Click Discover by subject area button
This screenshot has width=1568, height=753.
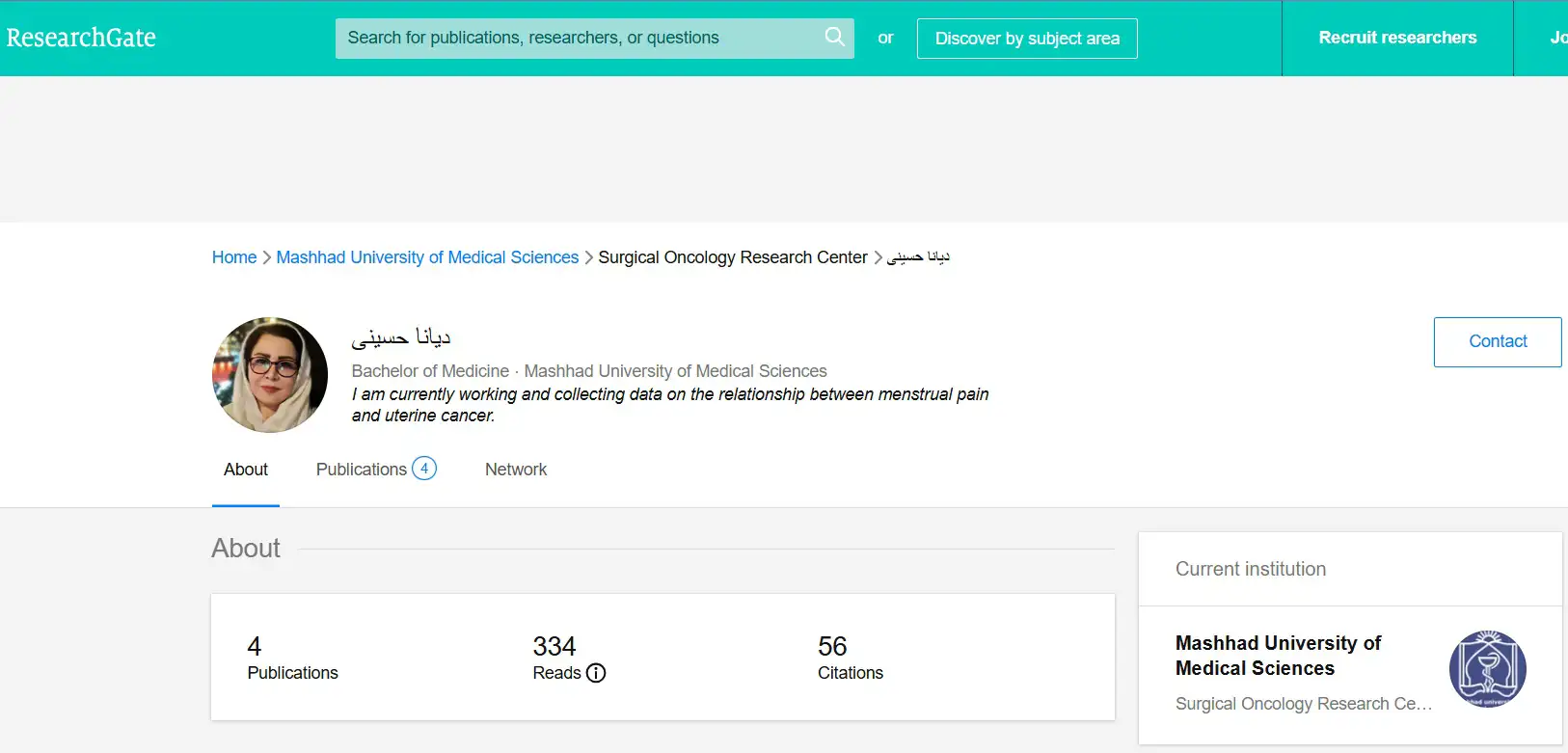(x=1027, y=39)
